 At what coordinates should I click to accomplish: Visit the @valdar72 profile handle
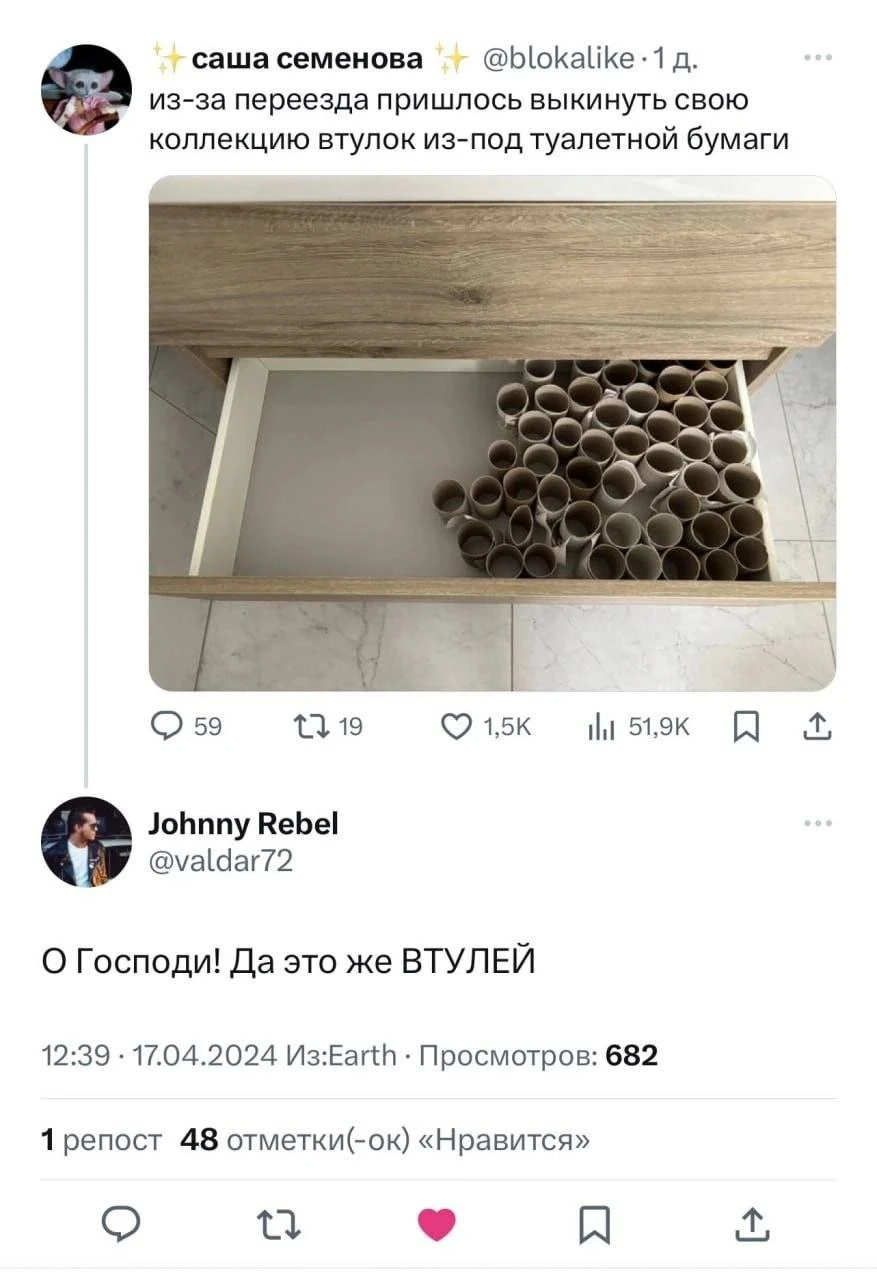[x=220, y=860]
